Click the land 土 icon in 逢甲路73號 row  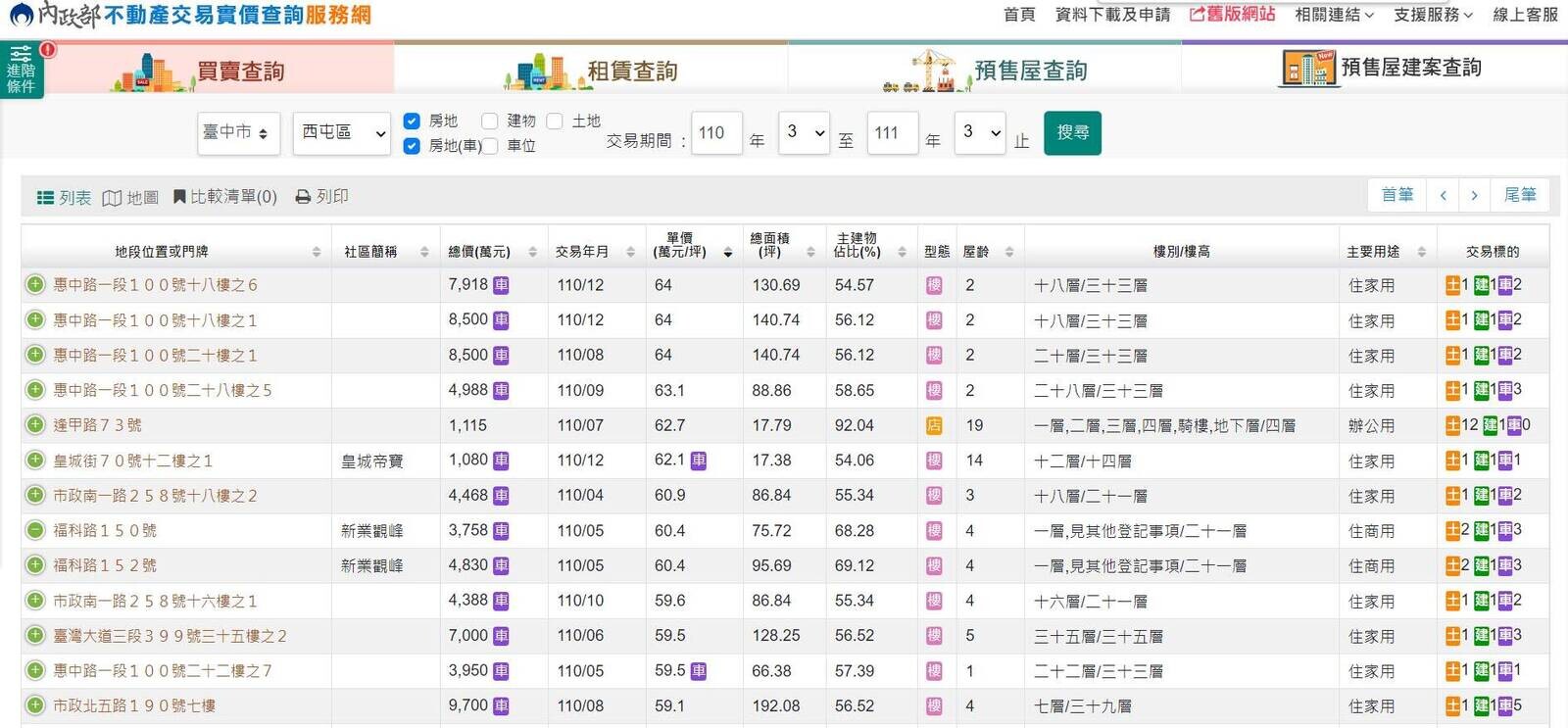tap(1453, 425)
